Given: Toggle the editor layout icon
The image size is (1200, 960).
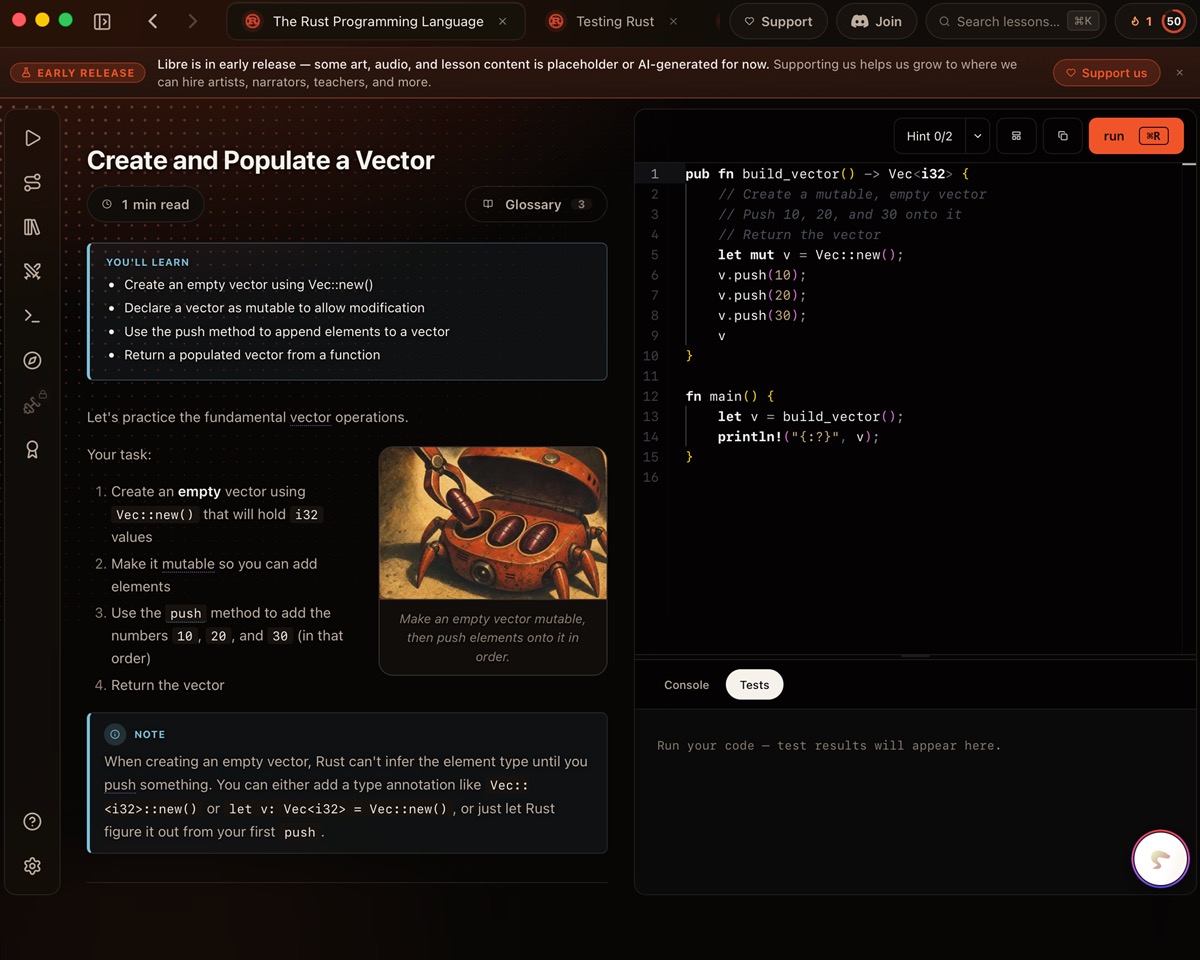Looking at the screenshot, I should tap(1016, 136).
